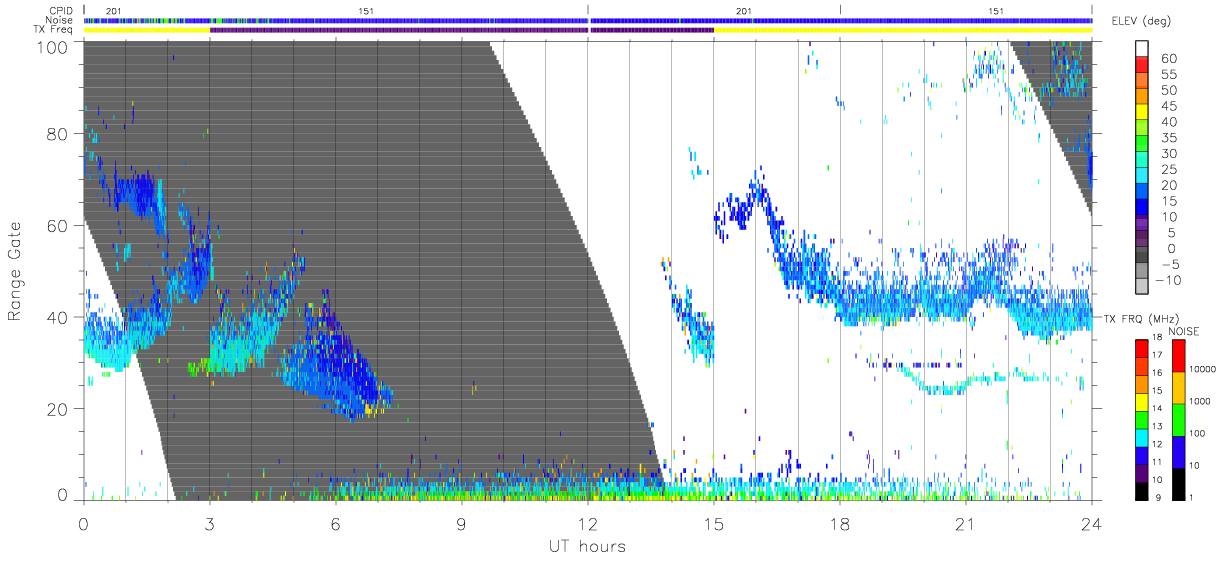1228x567 pixels.
Task: Click the 55 label in the ELEV legend
Action: pos(1169,75)
